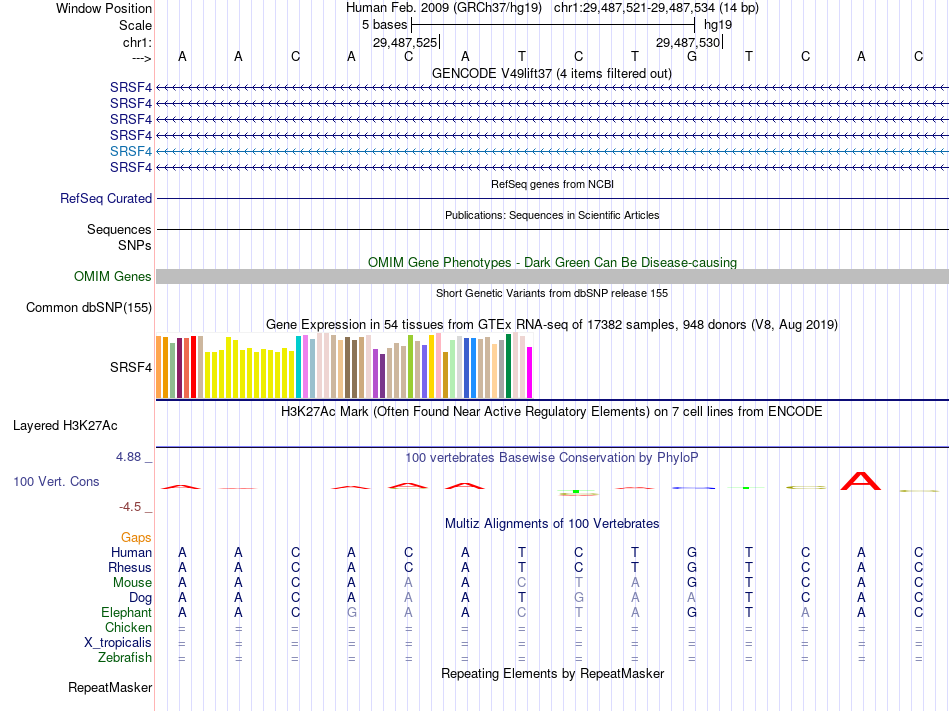950x711 pixels.
Task: Click the -4.5 conservation lower limit value
Action: tap(130, 507)
